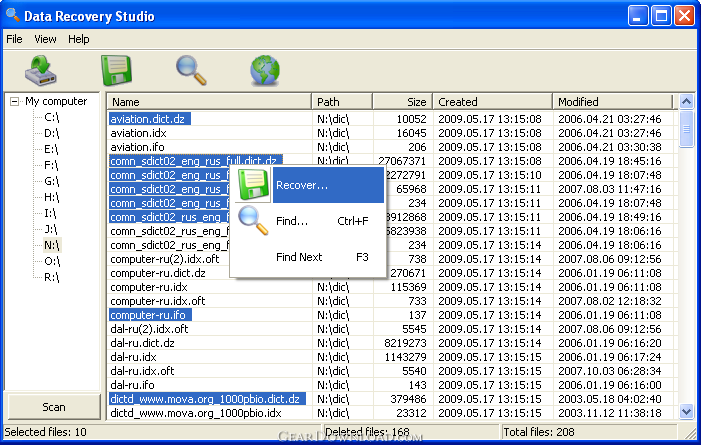Open the View menu

point(45,39)
